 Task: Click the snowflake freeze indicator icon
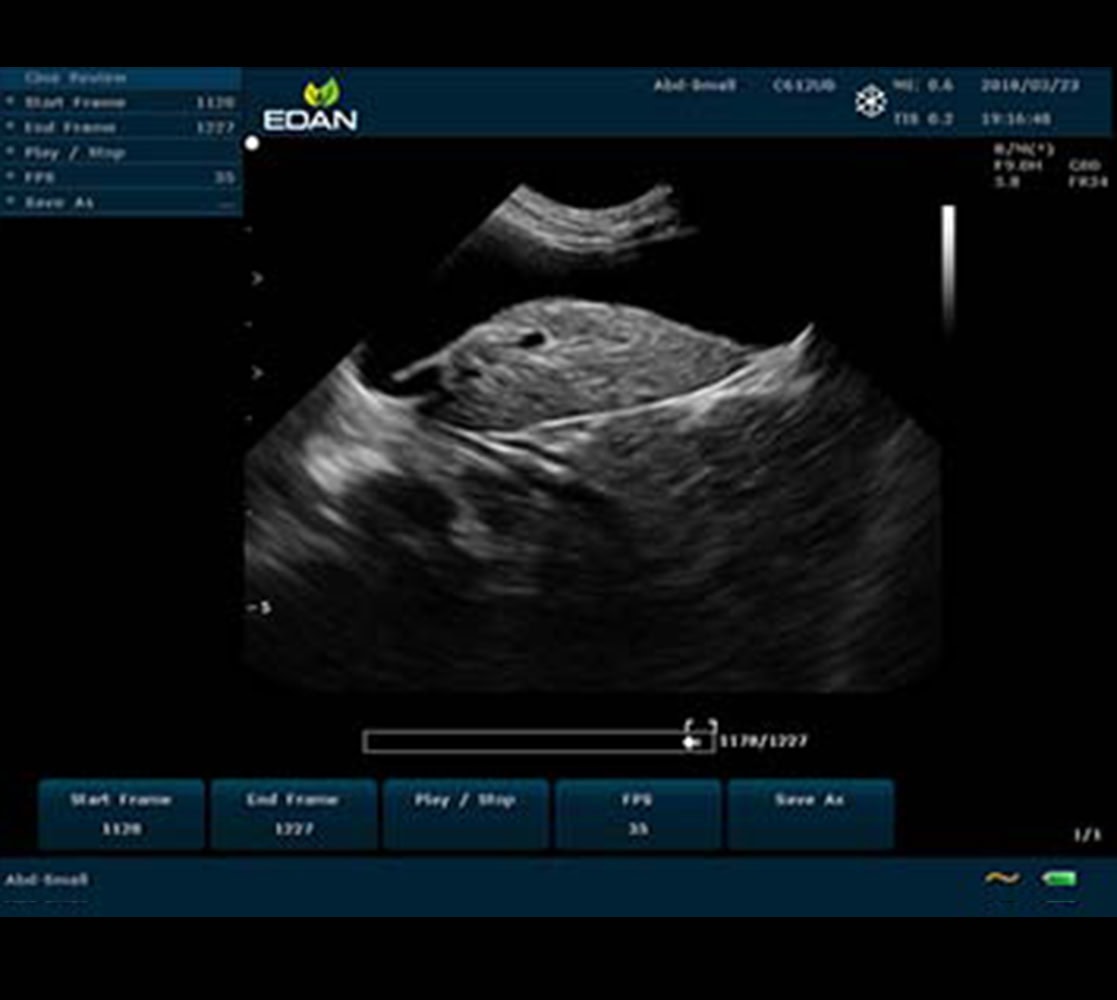(x=873, y=101)
